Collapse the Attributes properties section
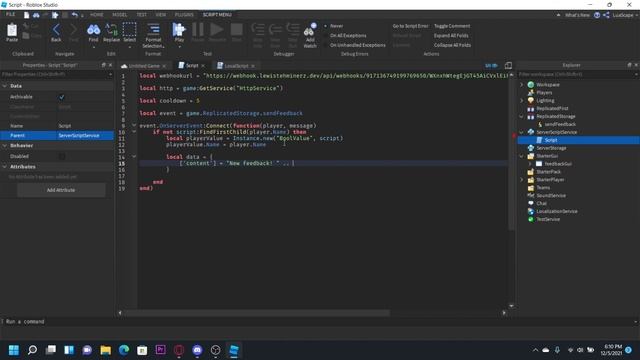 4,167
